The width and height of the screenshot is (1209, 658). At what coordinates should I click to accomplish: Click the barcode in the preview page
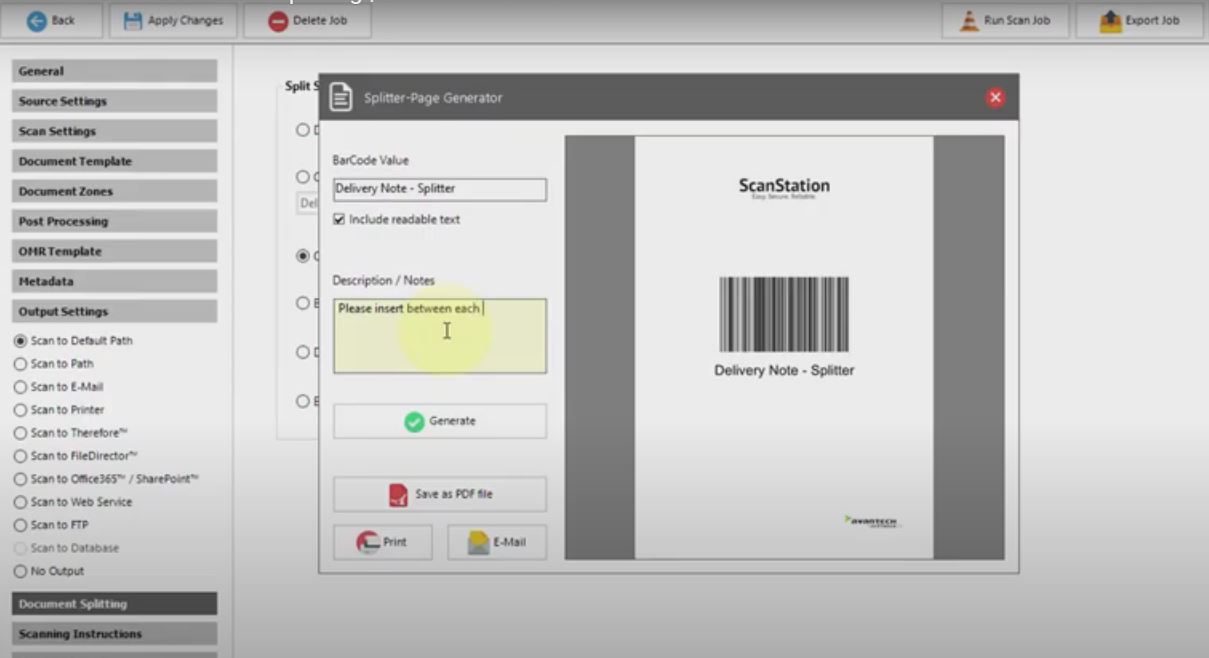tap(784, 314)
